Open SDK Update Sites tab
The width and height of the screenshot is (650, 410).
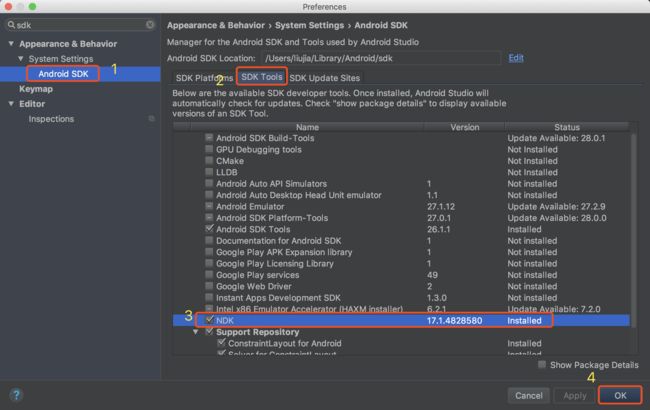pyautogui.click(x=325, y=78)
